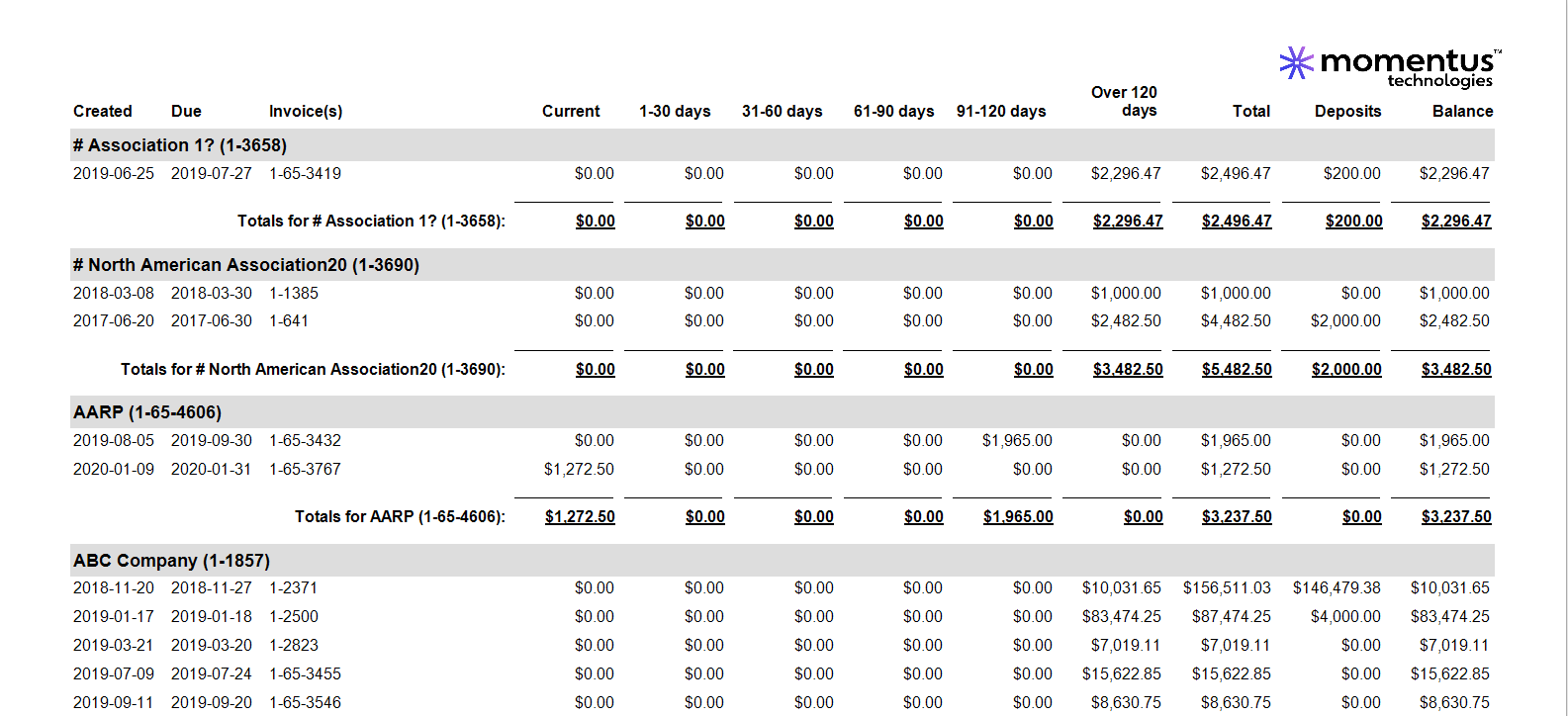The image size is (1568, 716).
Task: Click the Created column header
Action: 103,111
